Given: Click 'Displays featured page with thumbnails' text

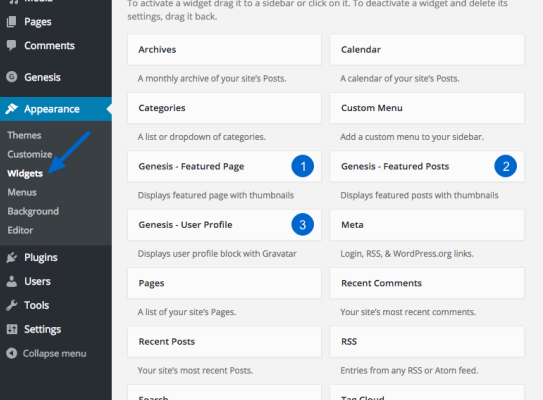Looking at the screenshot, I should point(216,195).
